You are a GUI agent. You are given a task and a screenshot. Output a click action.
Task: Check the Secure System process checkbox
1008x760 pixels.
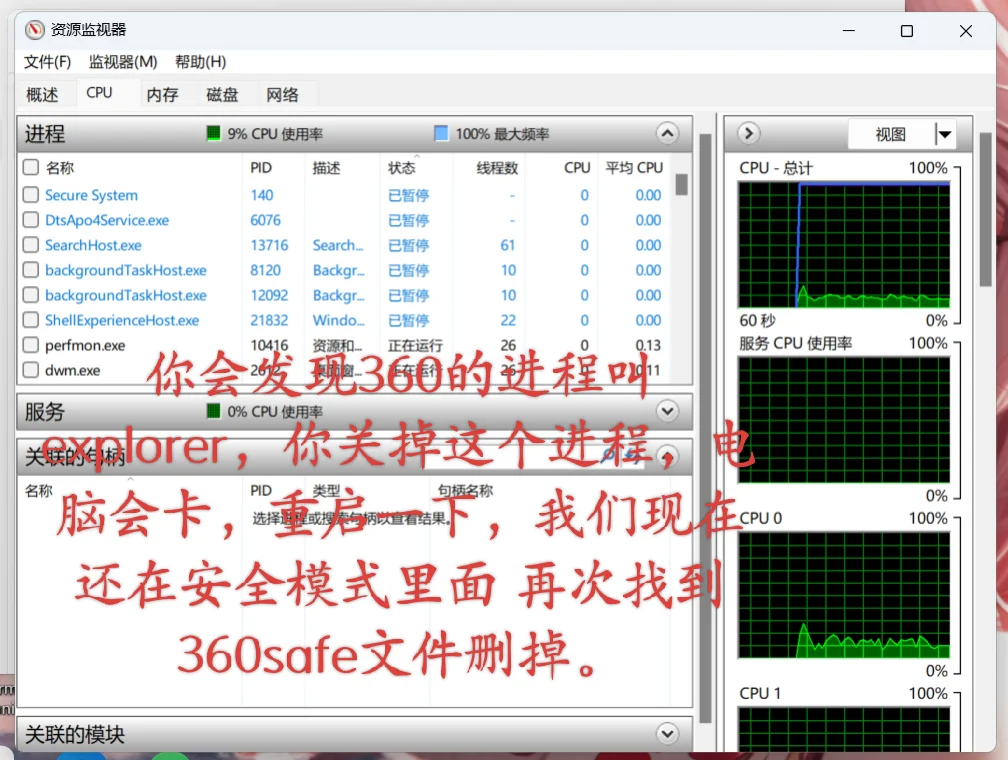30,195
